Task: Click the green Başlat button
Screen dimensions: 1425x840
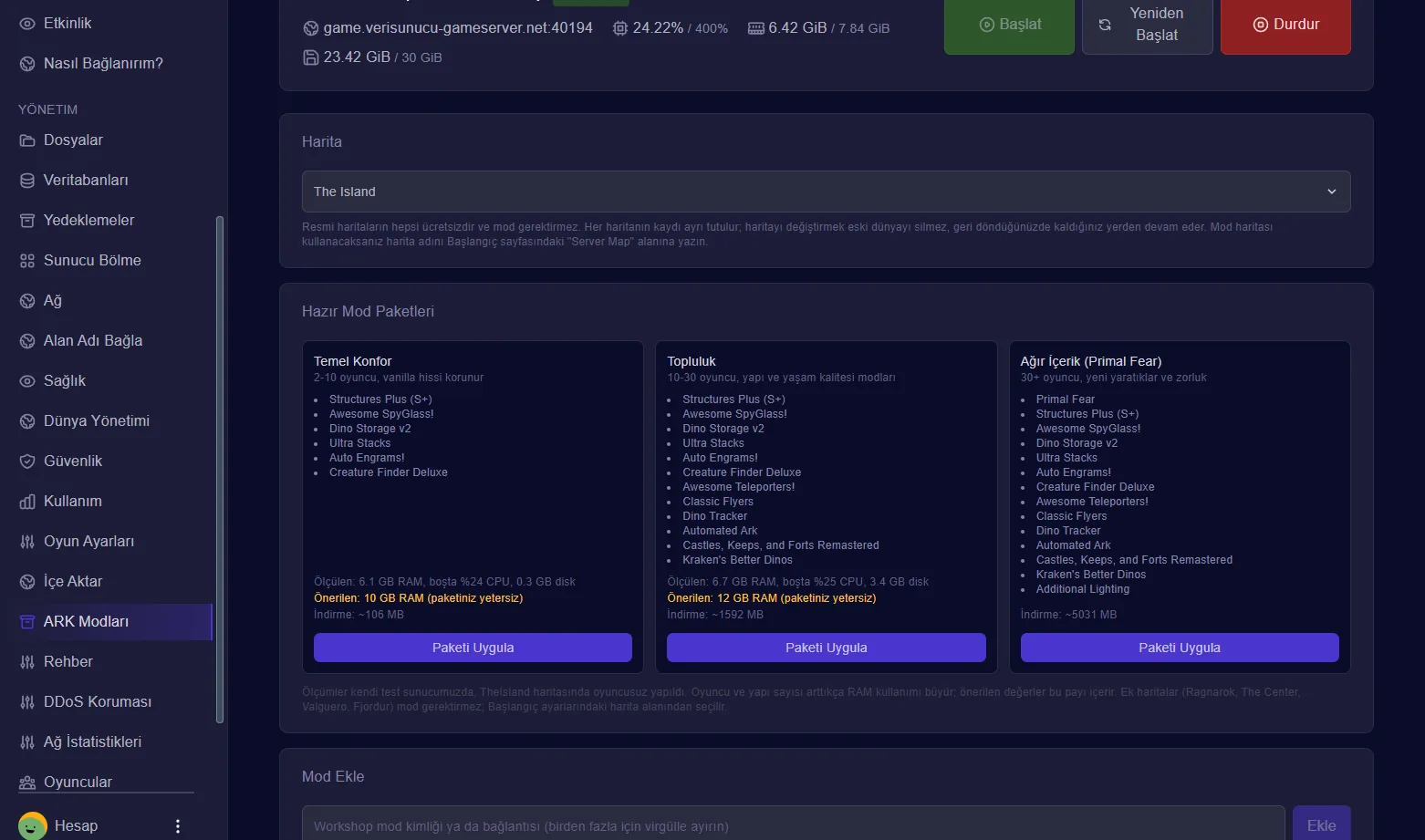Action: coord(1009,25)
